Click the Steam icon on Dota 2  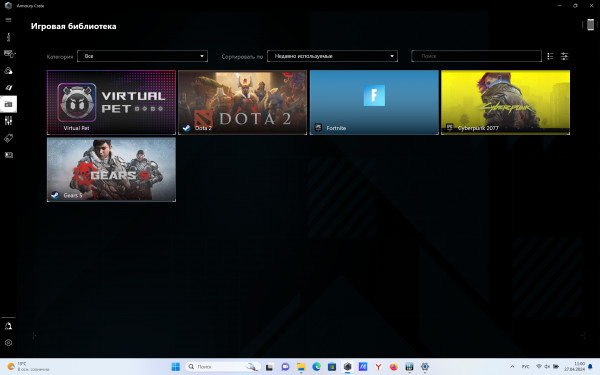pos(186,128)
